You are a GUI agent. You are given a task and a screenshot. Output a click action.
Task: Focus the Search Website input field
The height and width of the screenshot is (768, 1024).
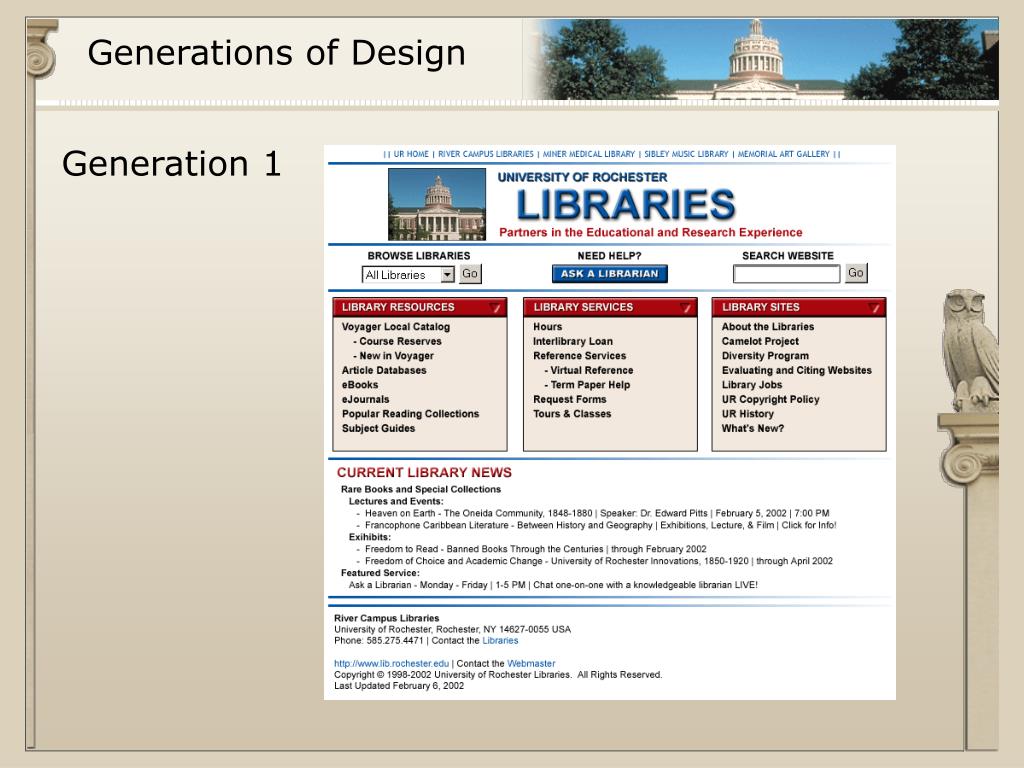tap(786, 274)
